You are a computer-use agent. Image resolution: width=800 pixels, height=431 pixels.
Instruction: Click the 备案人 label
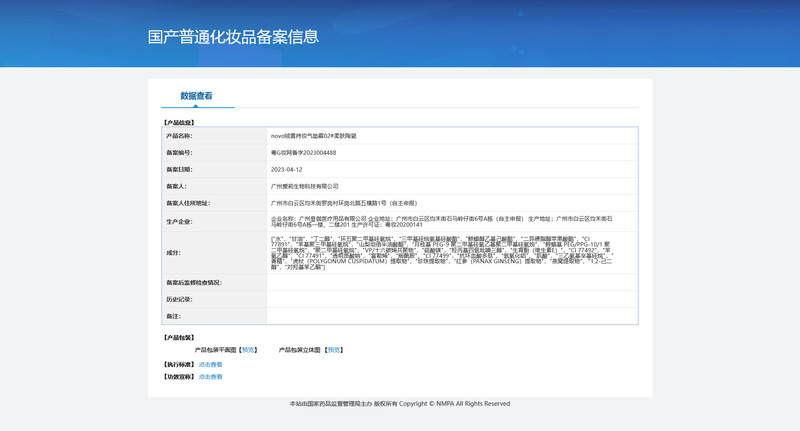click(x=177, y=186)
